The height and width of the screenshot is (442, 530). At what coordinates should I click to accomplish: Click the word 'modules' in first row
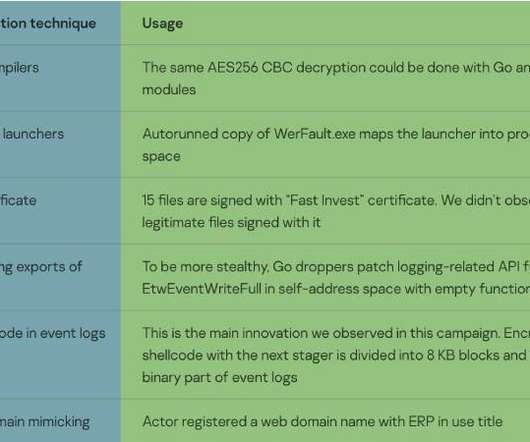(x=169, y=90)
